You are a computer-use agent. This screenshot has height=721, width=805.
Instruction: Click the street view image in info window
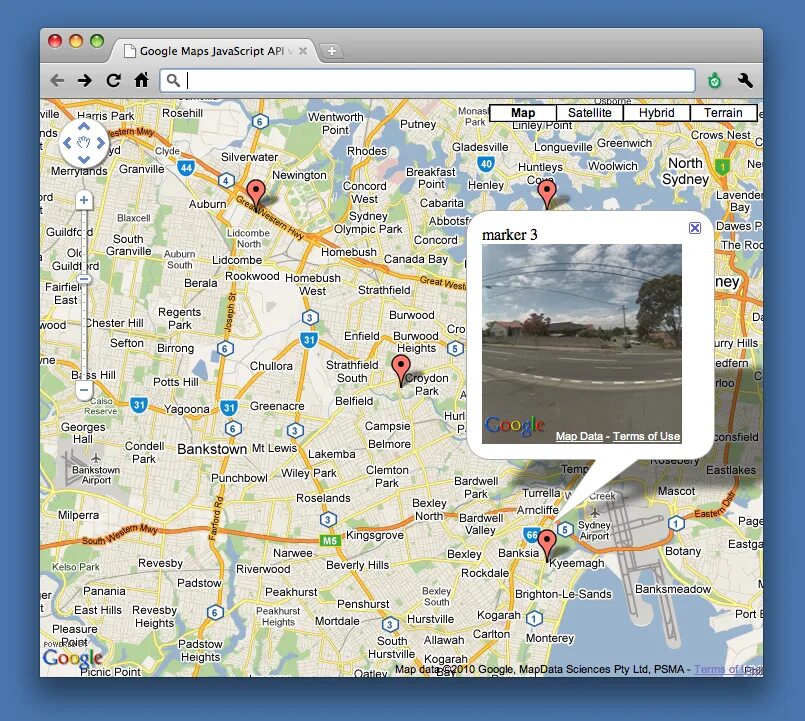pyautogui.click(x=582, y=344)
